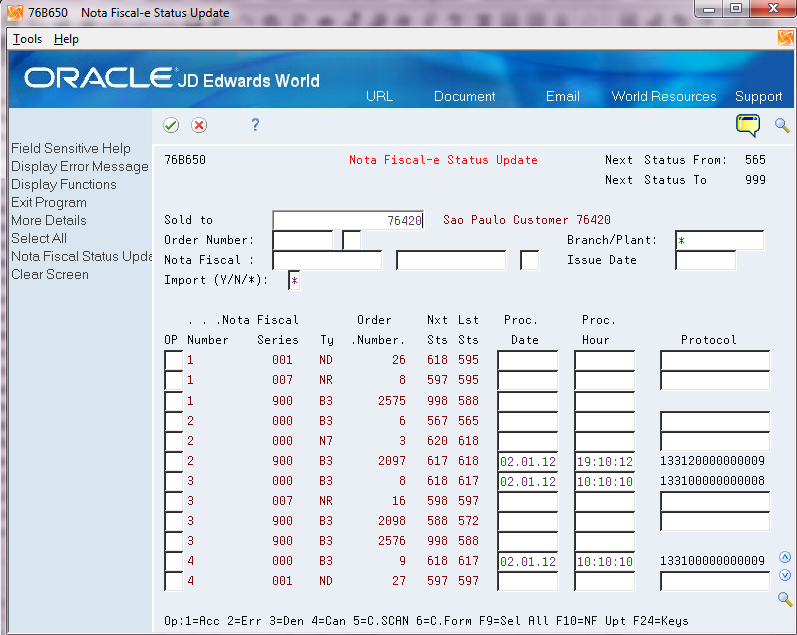The width and height of the screenshot is (797, 635).
Task: Open the Help menu
Action: coord(66,39)
